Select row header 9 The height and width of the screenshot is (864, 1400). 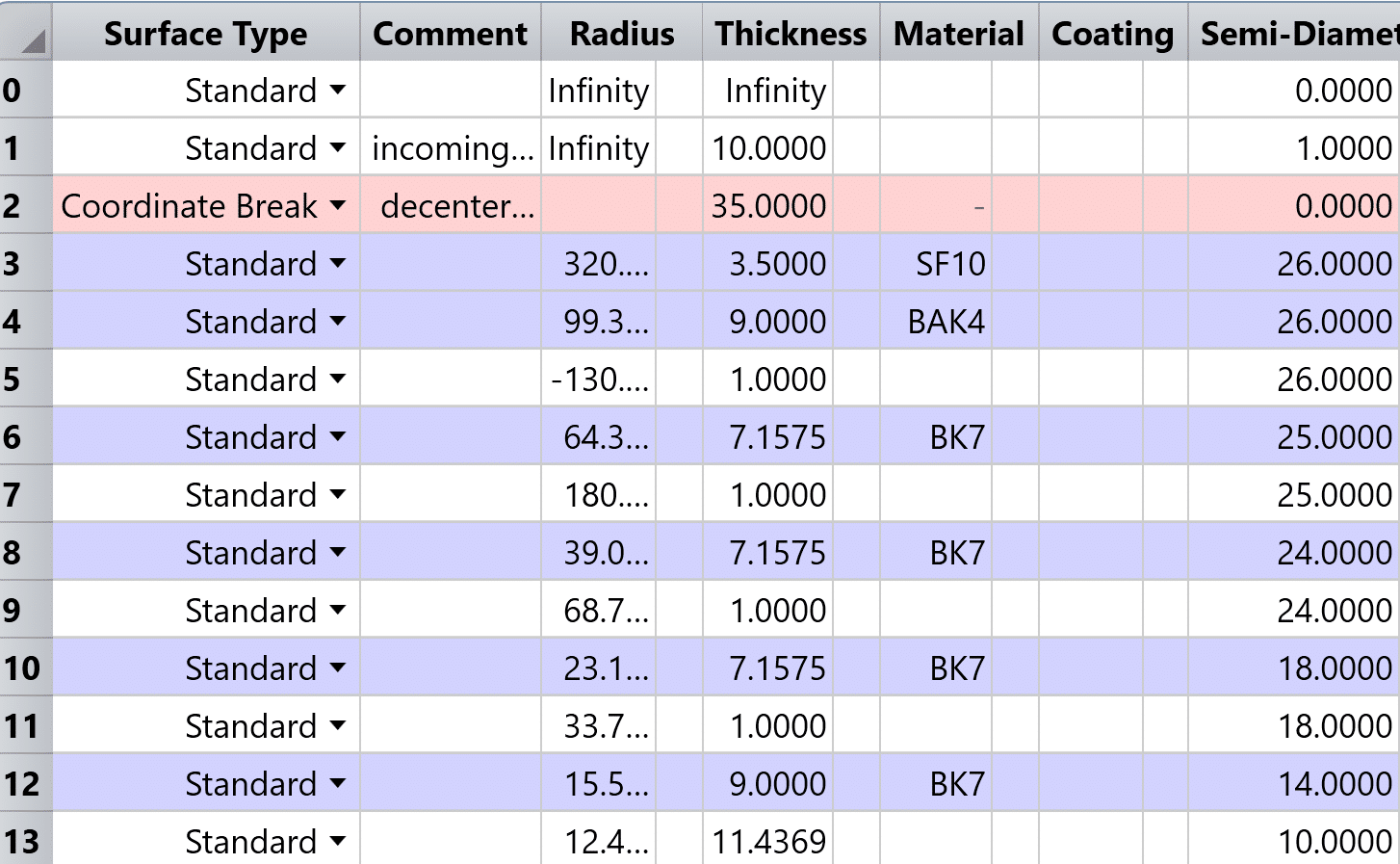coord(26,610)
